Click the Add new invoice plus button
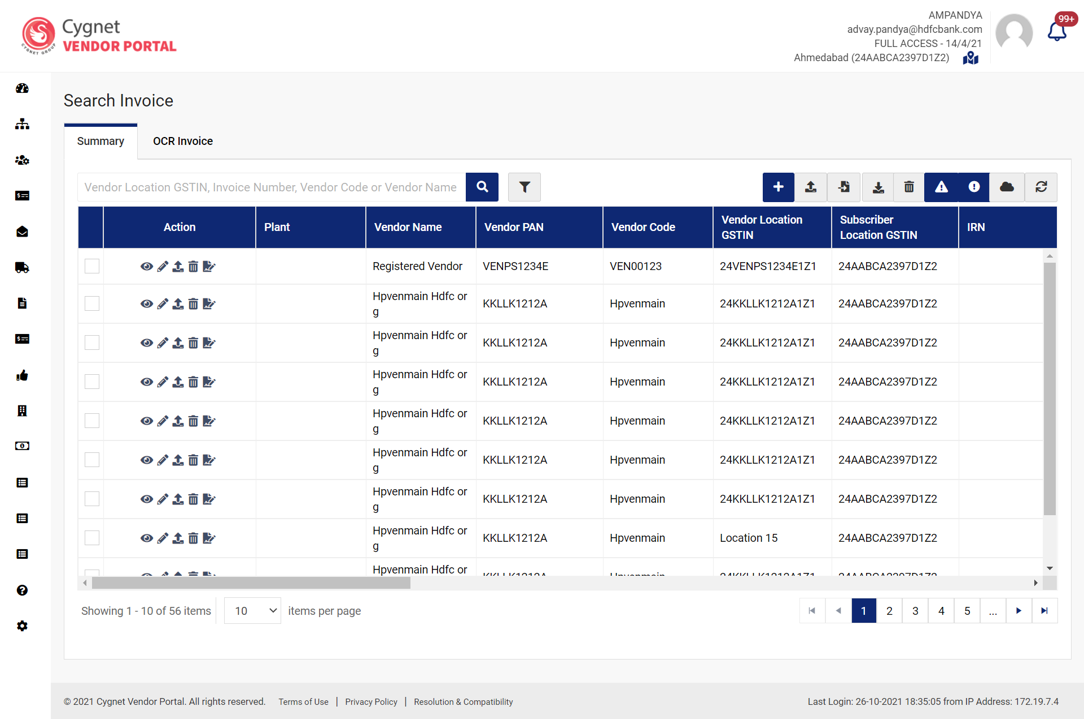This screenshot has height=719, width=1084. pos(778,187)
